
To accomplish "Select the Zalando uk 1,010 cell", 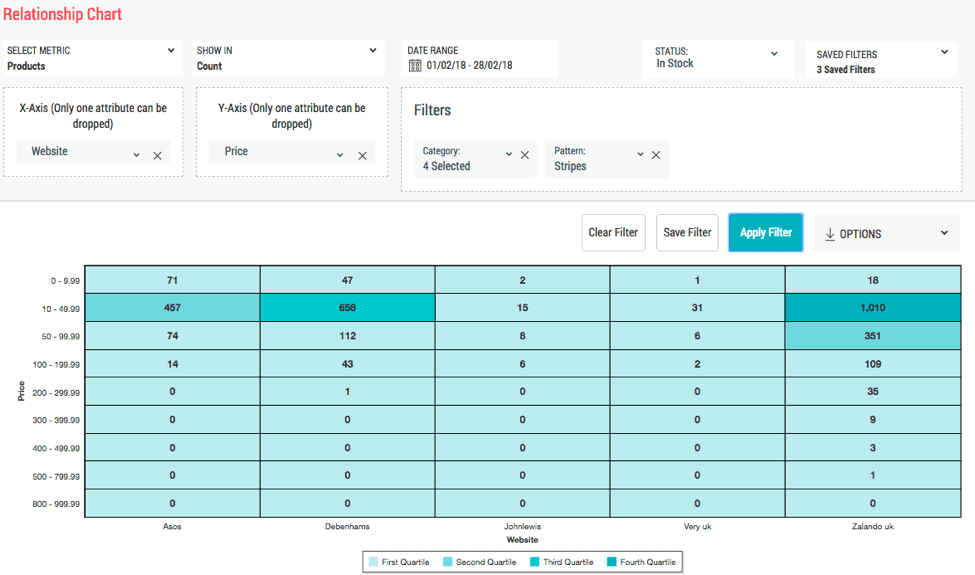I will [872, 308].
